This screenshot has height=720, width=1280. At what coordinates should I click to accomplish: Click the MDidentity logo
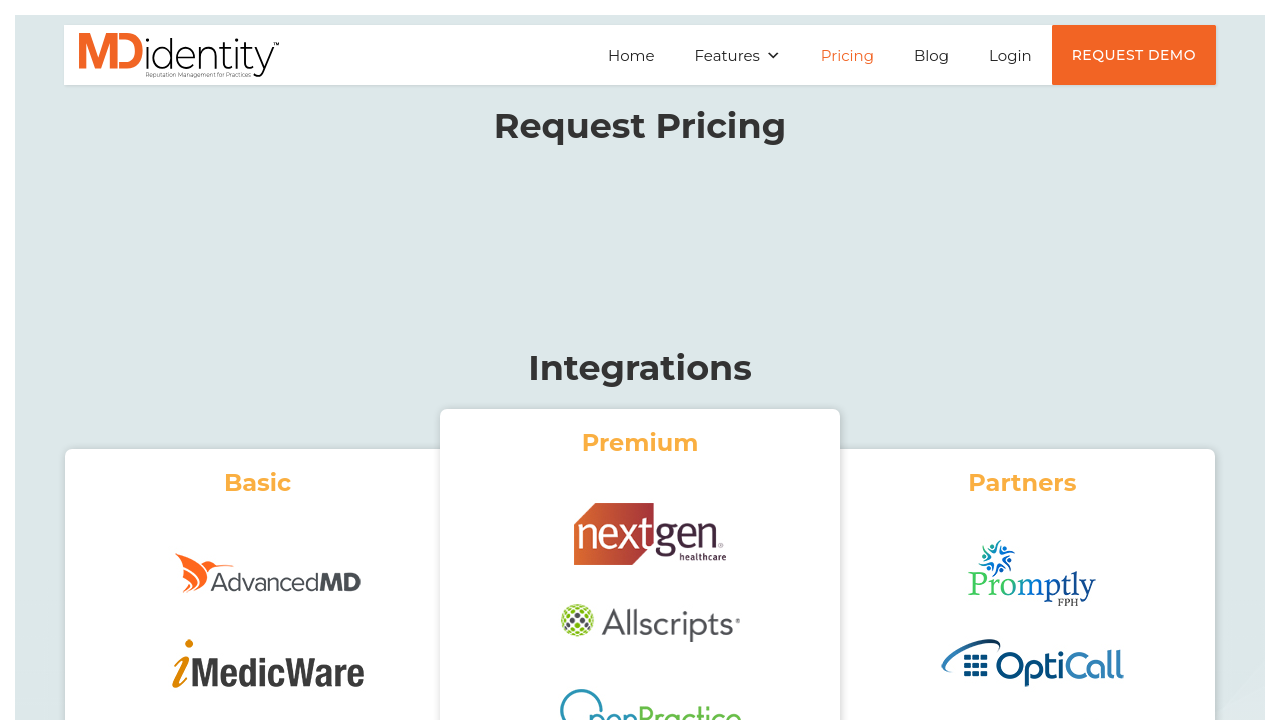click(x=179, y=55)
